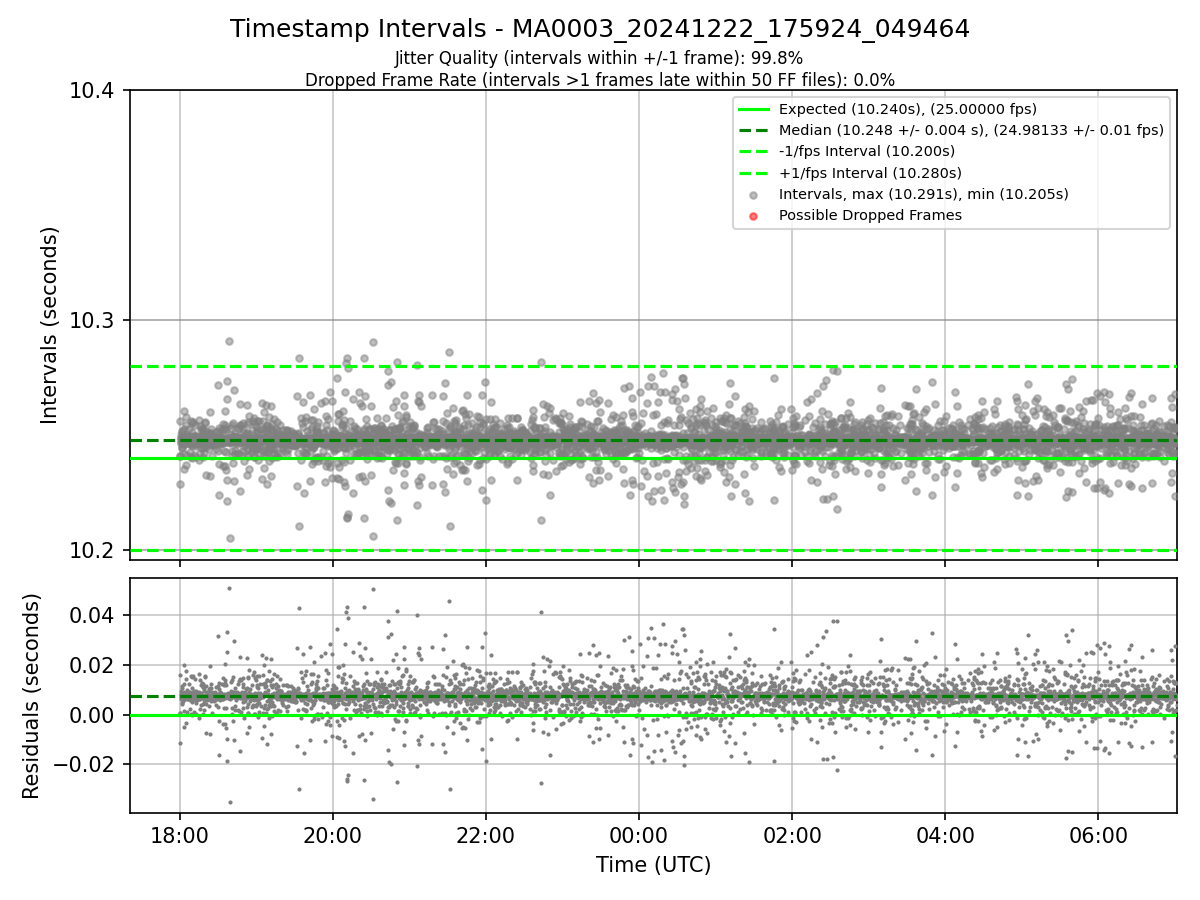
Task: Click the "Intervals (seconds)" y-axis label
Action: 50,325
